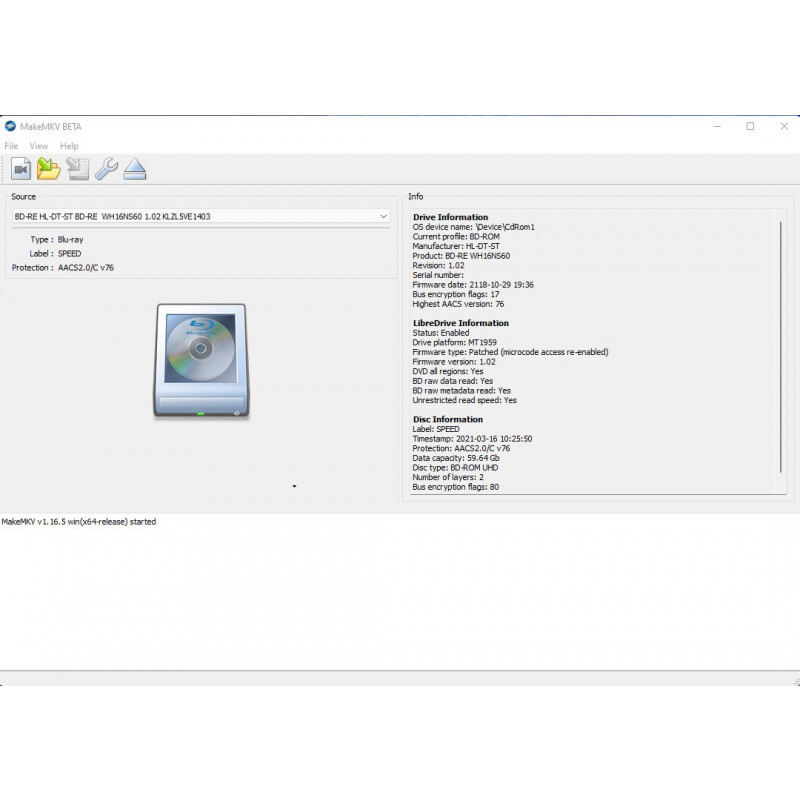Click the Info panel vertical scrollbar
The height and width of the screenshot is (800, 800).
(781, 347)
